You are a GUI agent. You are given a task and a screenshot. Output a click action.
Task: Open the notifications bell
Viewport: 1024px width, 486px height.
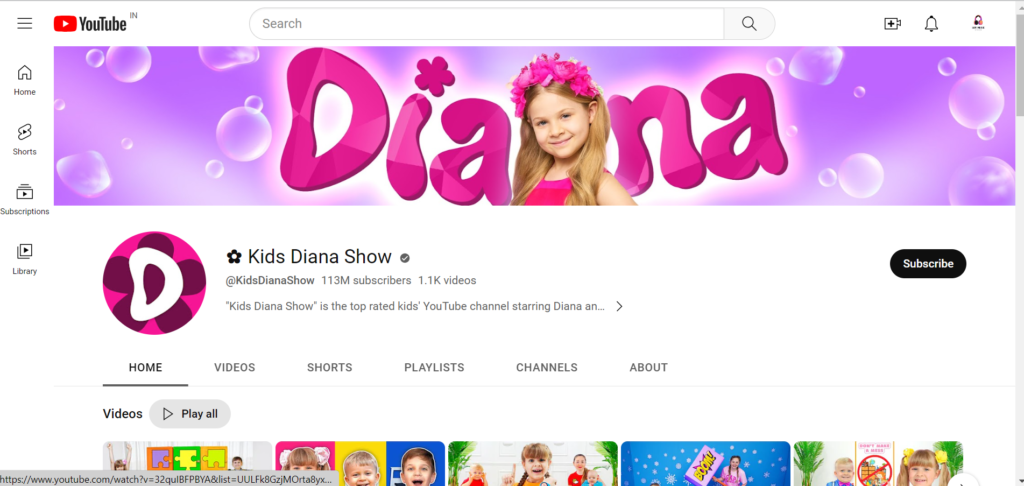pyautogui.click(x=931, y=24)
